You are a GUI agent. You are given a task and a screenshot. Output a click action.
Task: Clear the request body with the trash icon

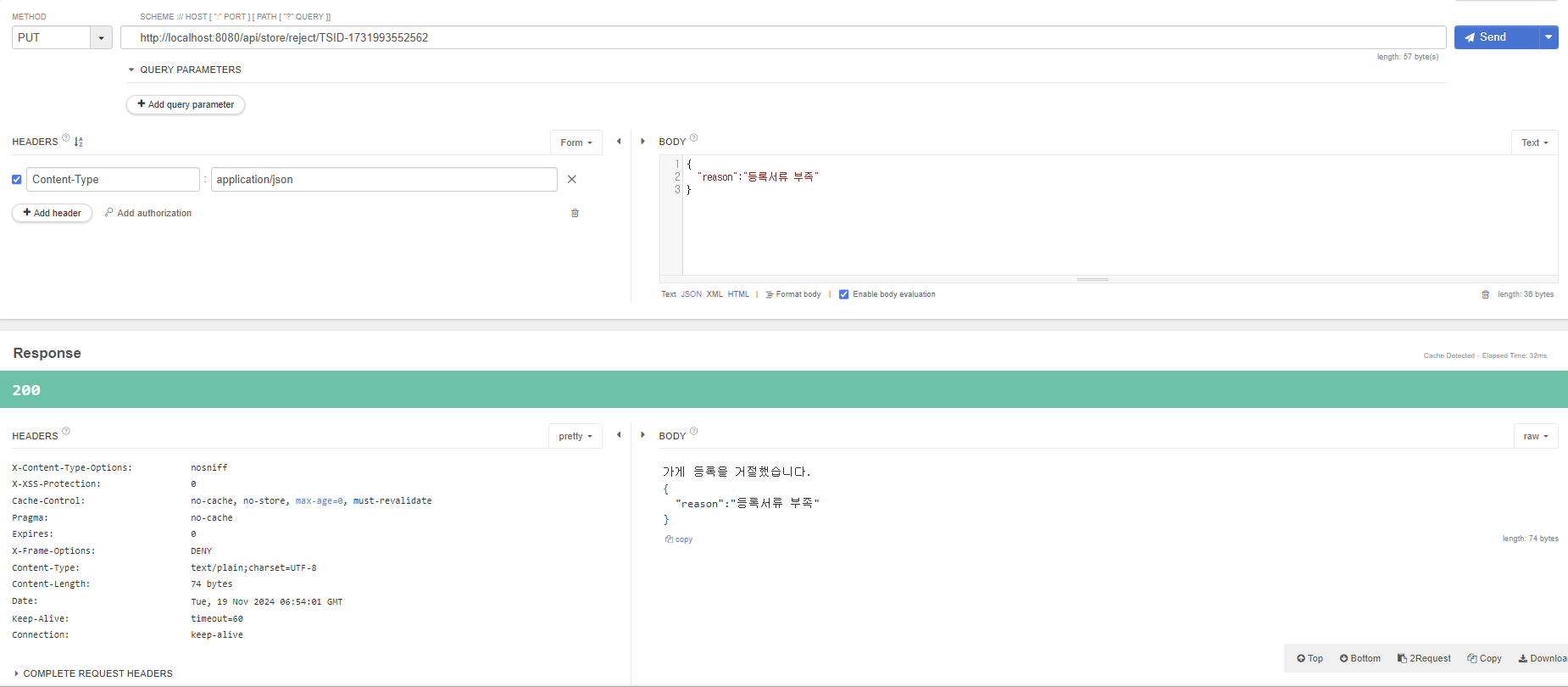[x=1485, y=294]
